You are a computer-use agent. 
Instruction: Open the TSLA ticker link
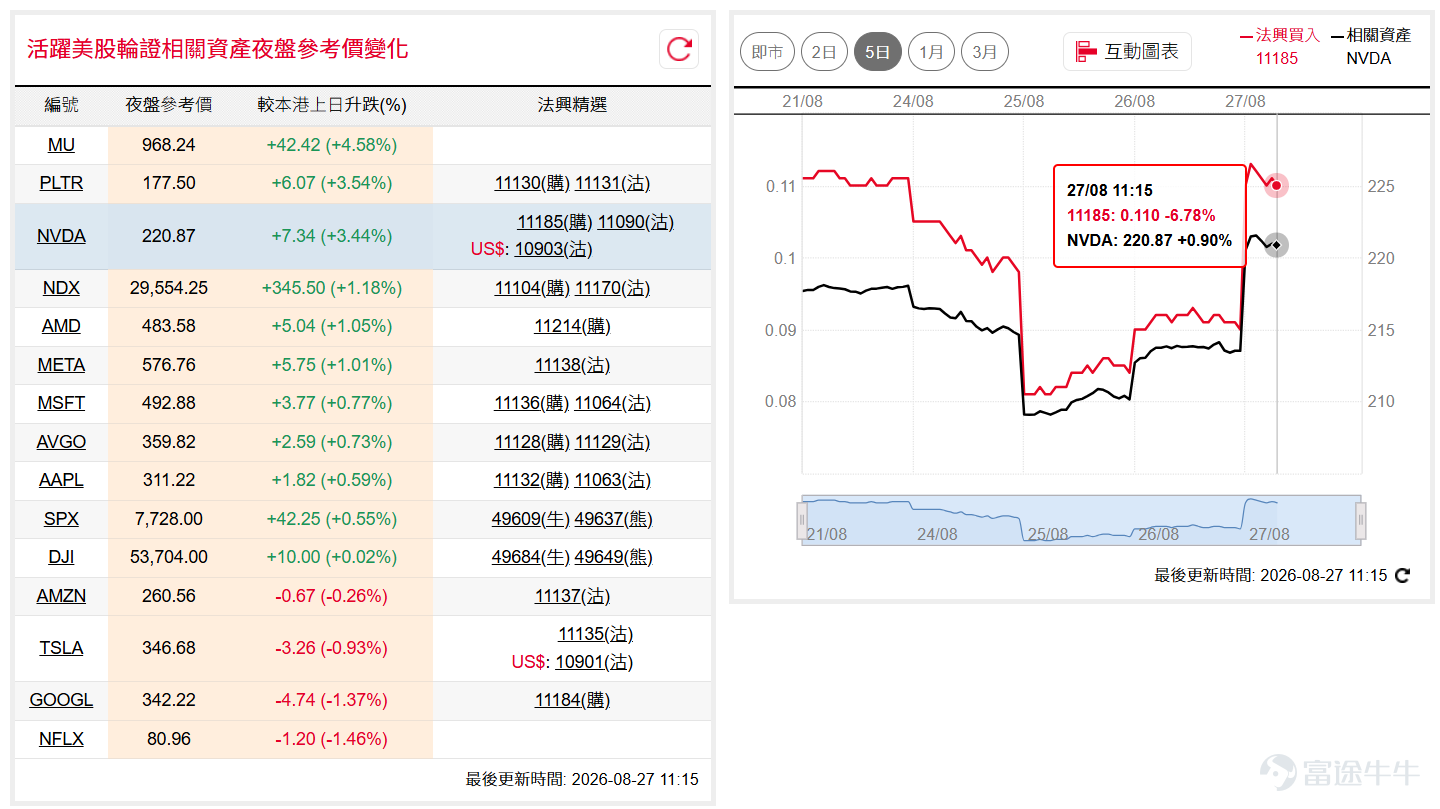pos(61,648)
